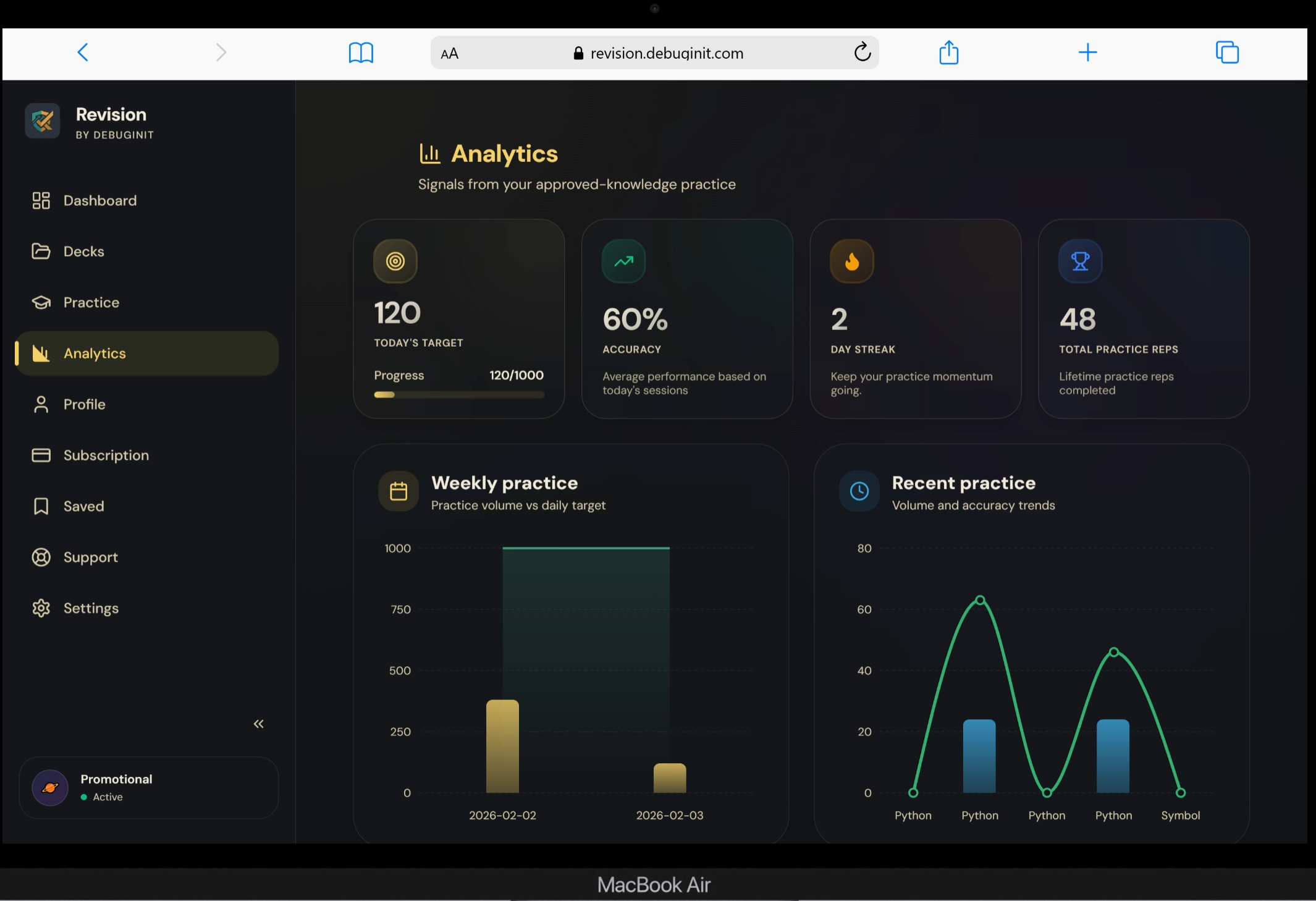Reload the page with refresh icon
Viewport: 1316px width, 901px height.
(x=863, y=53)
